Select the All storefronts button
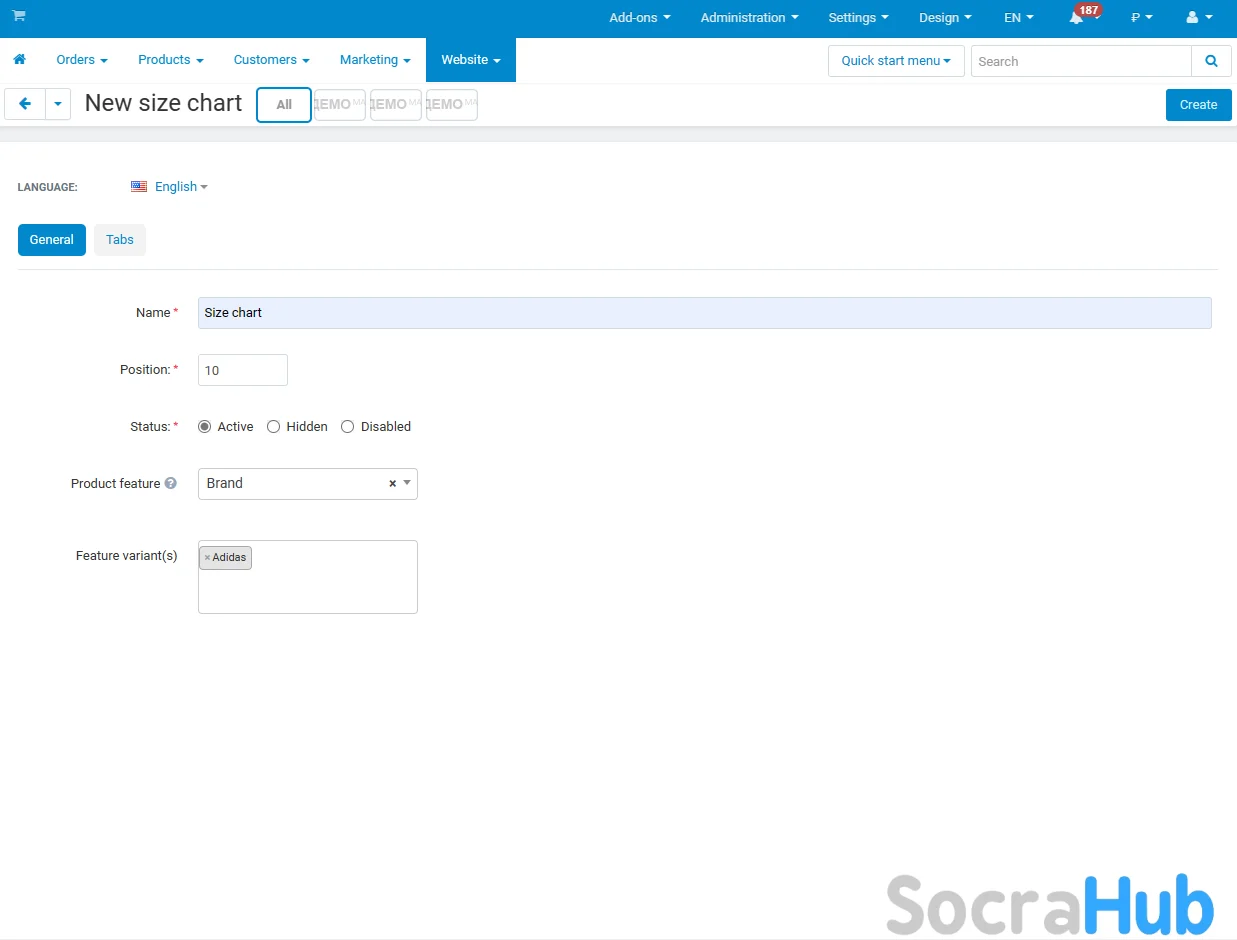 point(284,105)
